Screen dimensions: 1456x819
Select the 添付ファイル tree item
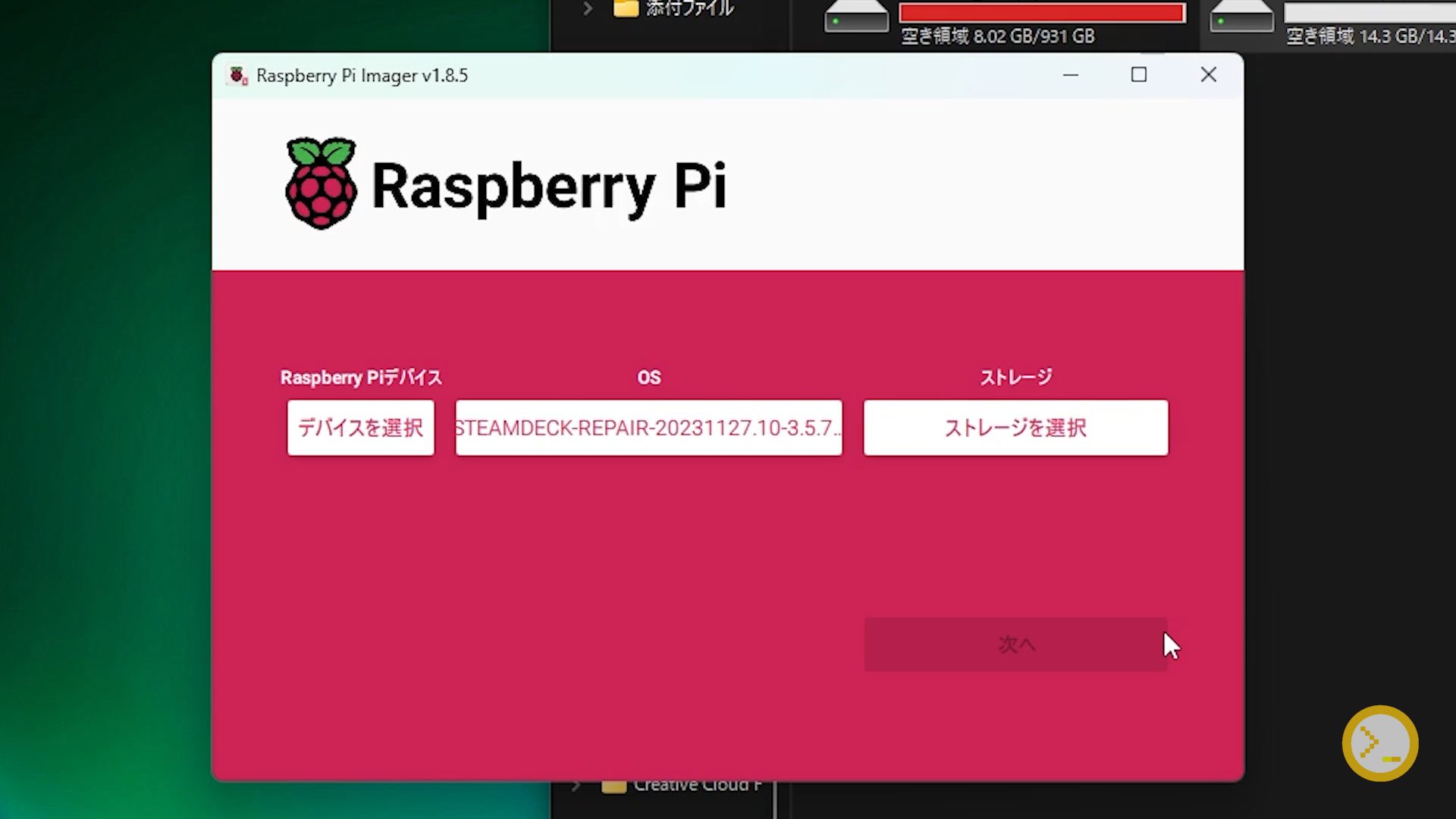pos(689,8)
